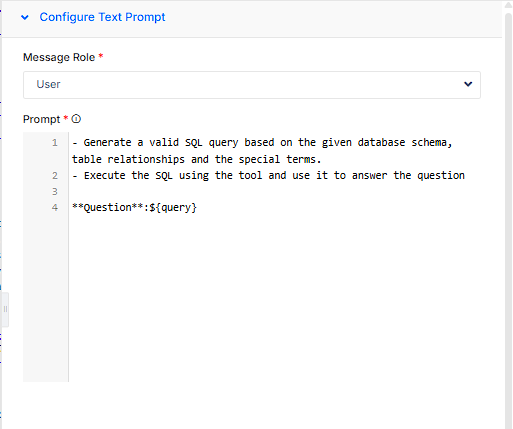
Task: Select line number 4 in editor gutter
Action: pos(55,208)
